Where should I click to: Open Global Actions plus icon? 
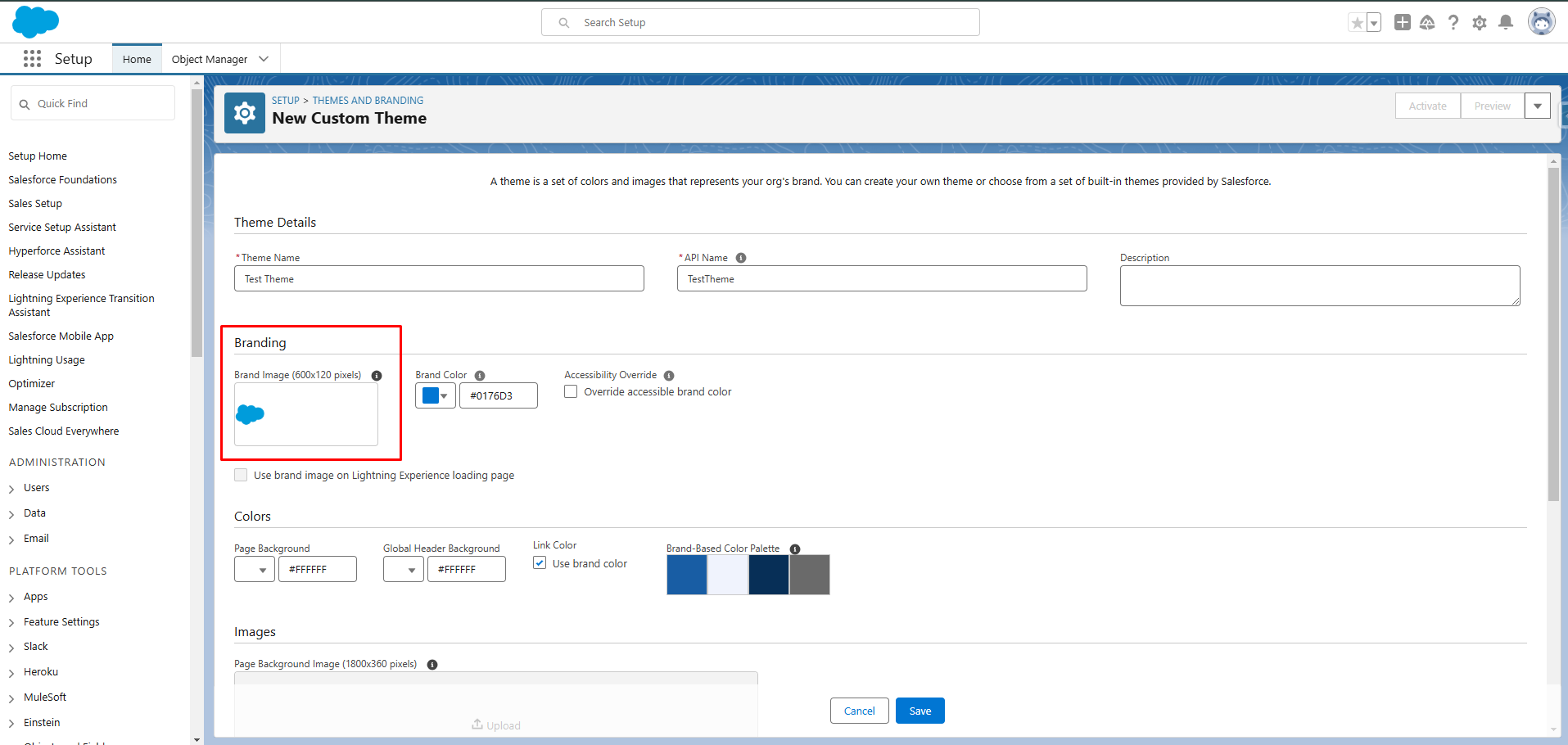(x=1403, y=22)
